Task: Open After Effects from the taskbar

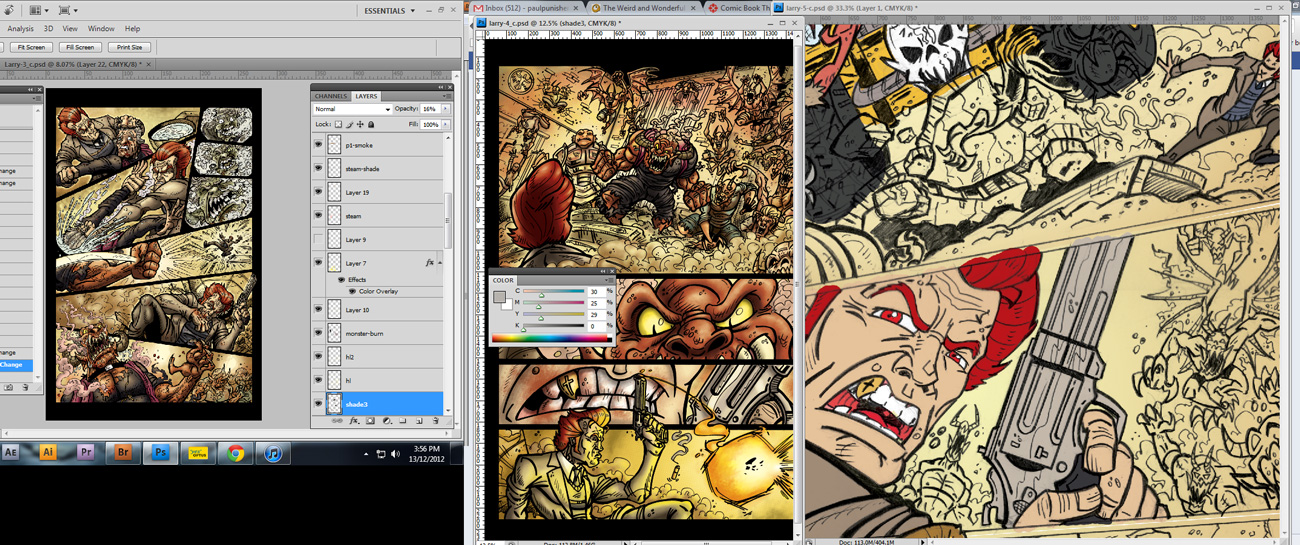Action: point(10,453)
